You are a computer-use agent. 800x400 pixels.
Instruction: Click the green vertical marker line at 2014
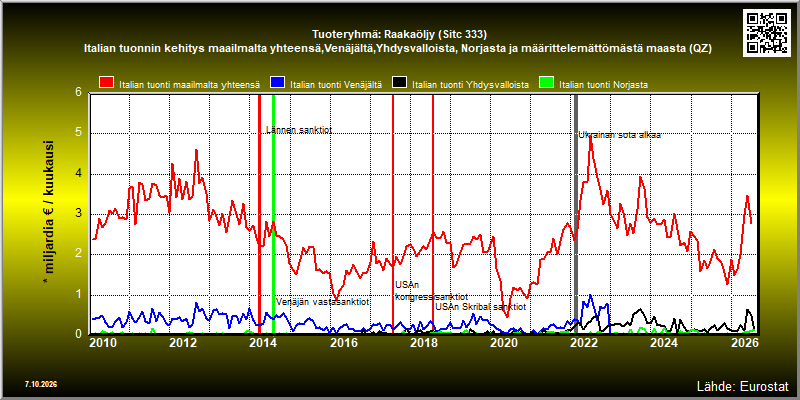(273, 214)
